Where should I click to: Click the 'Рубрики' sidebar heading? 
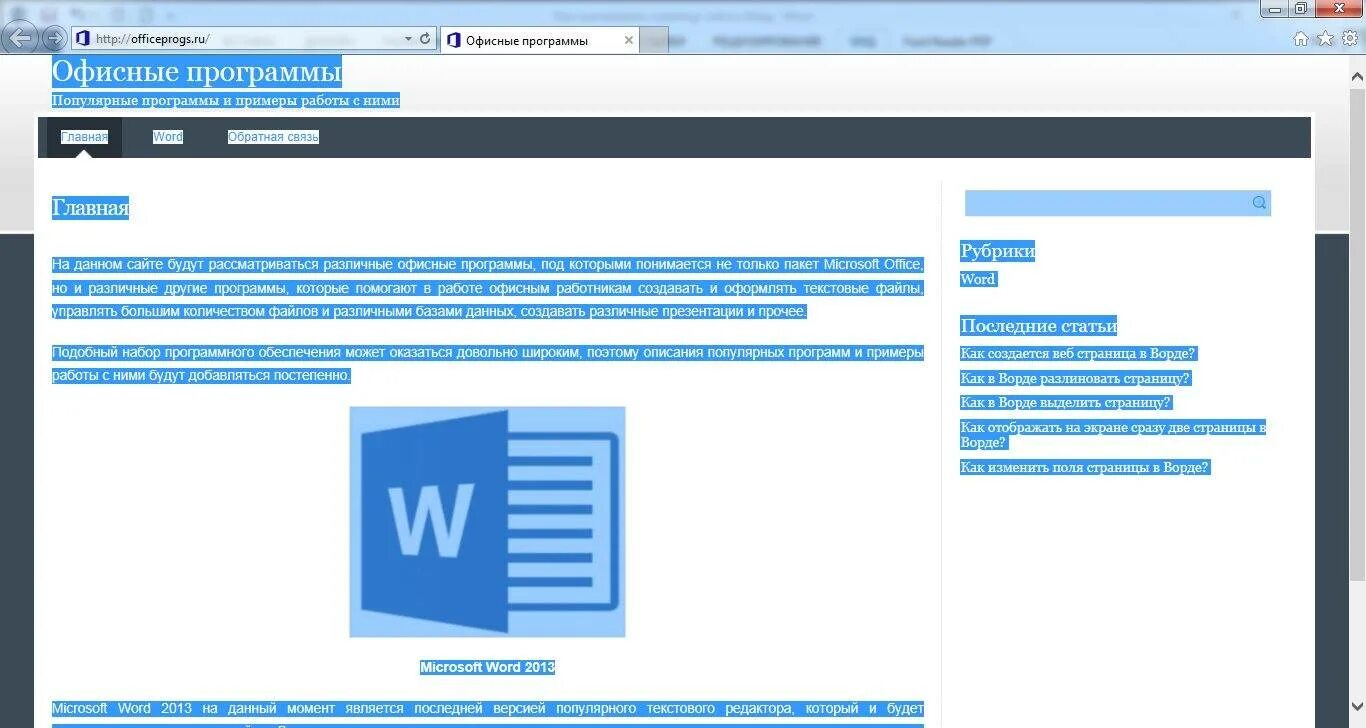[998, 251]
